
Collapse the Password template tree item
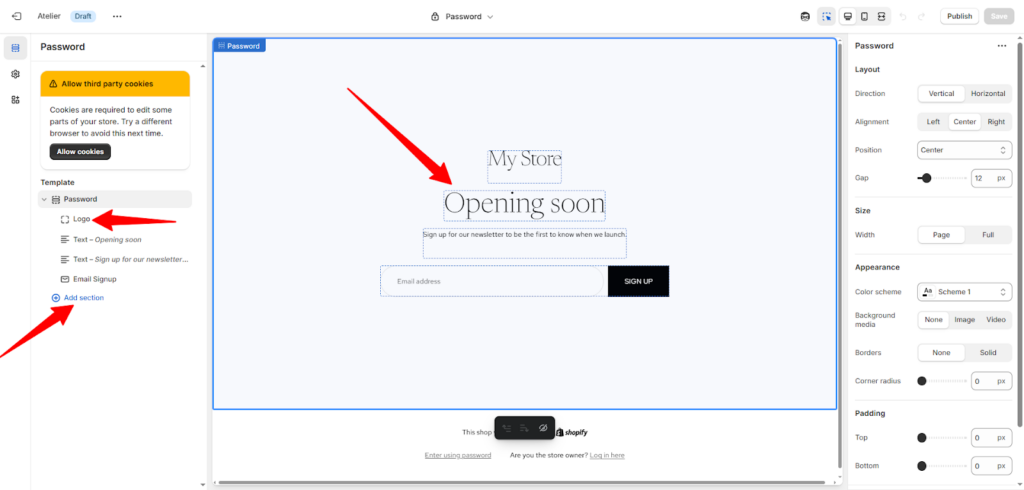tap(44, 199)
